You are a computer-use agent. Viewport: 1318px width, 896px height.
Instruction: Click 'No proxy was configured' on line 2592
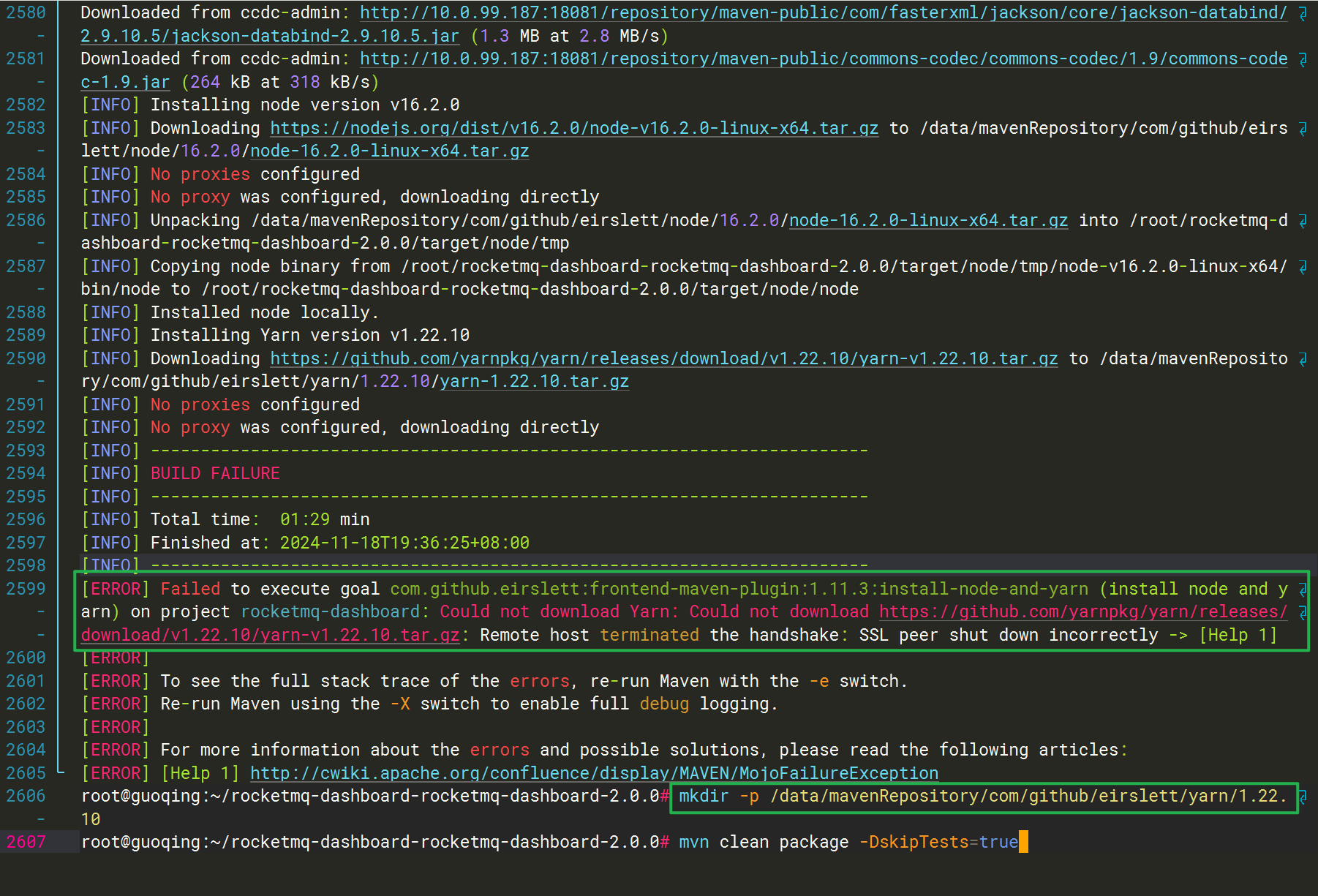coord(265,427)
